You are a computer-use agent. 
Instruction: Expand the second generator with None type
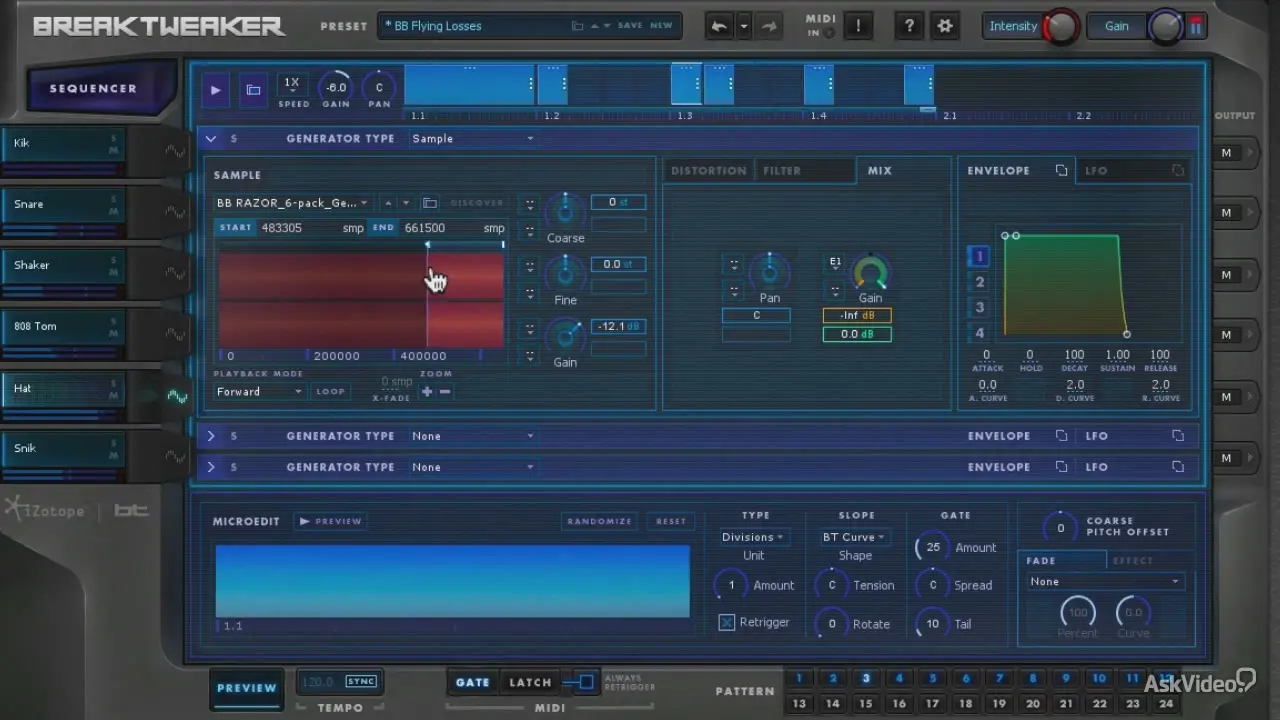211,436
